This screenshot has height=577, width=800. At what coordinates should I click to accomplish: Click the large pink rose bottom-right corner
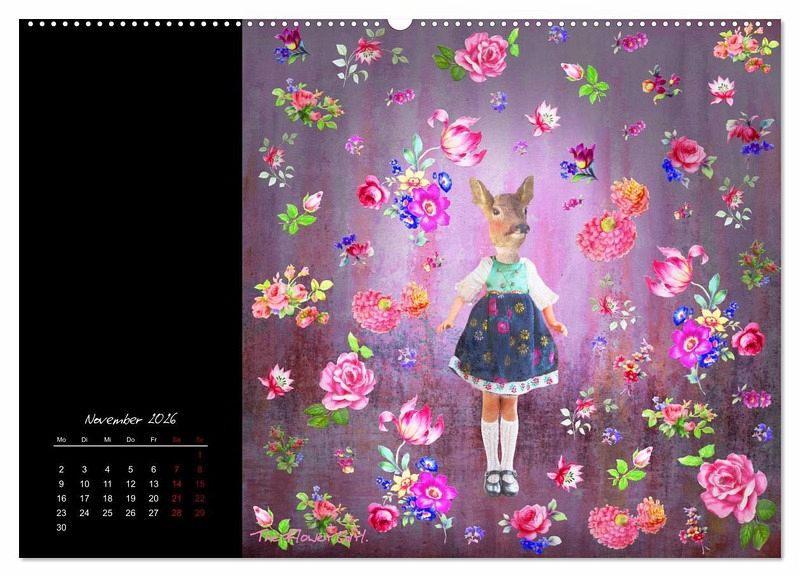tap(731, 486)
